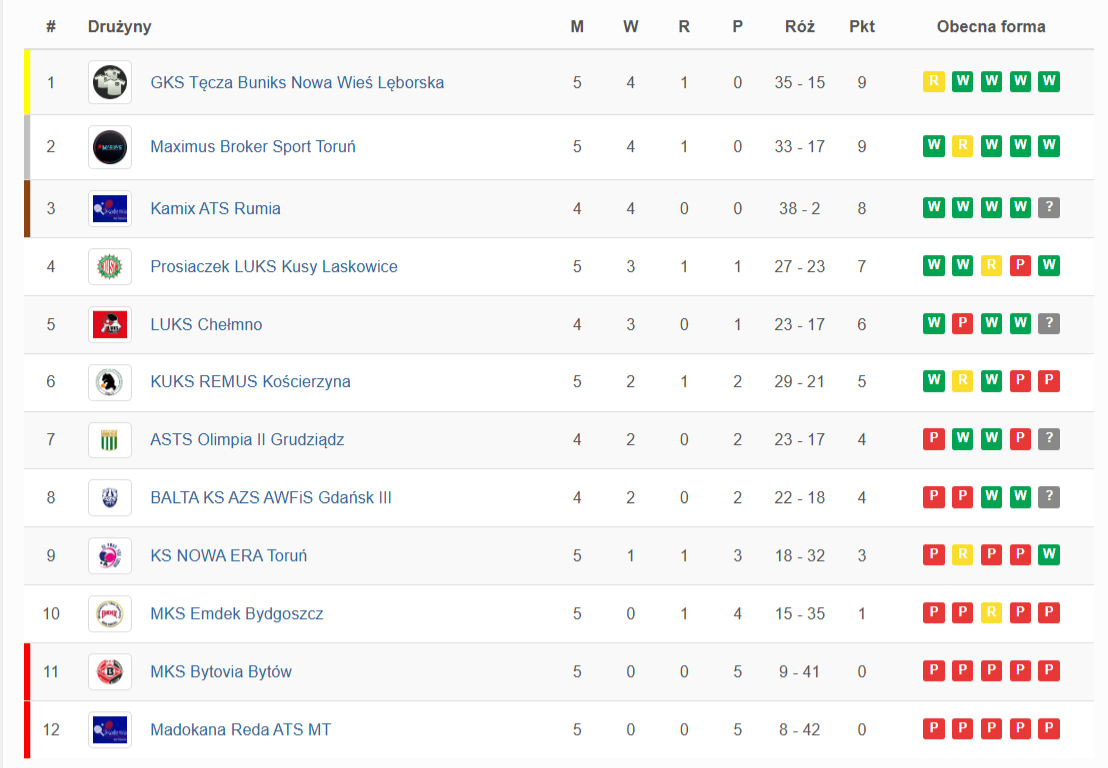Click the Drużyny column header
The image size is (1108, 768).
click(x=120, y=27)
